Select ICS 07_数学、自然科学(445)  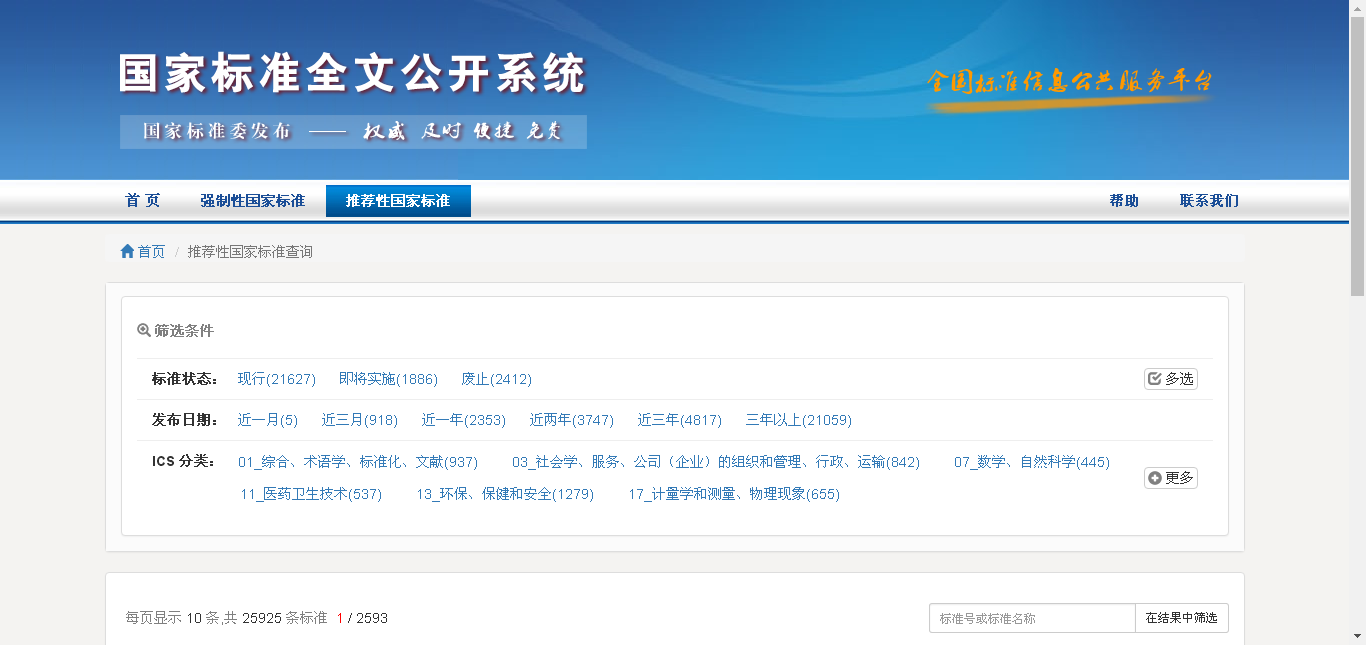pyautogui.click(x=1032, y=462)
